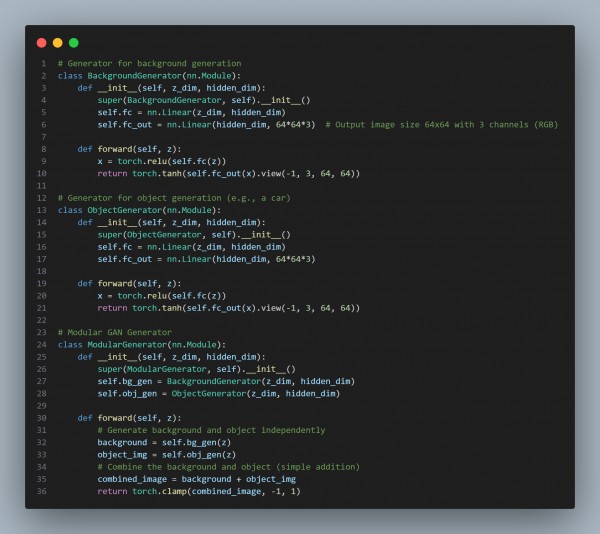
Task: Click comment '# Modular GAN Generator'
Action: pyautogui.click(x=115, y=333)
